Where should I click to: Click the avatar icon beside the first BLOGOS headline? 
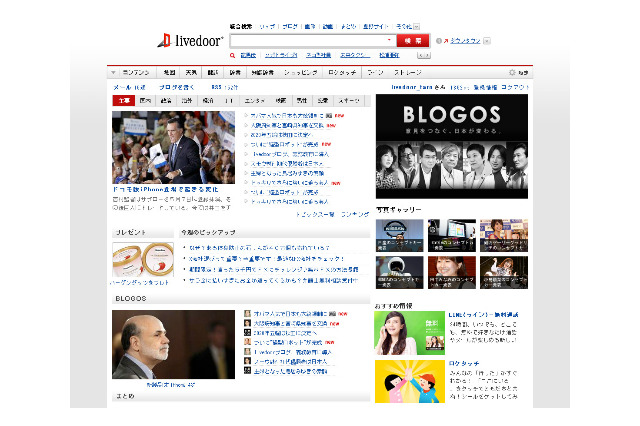click(247, 313)
